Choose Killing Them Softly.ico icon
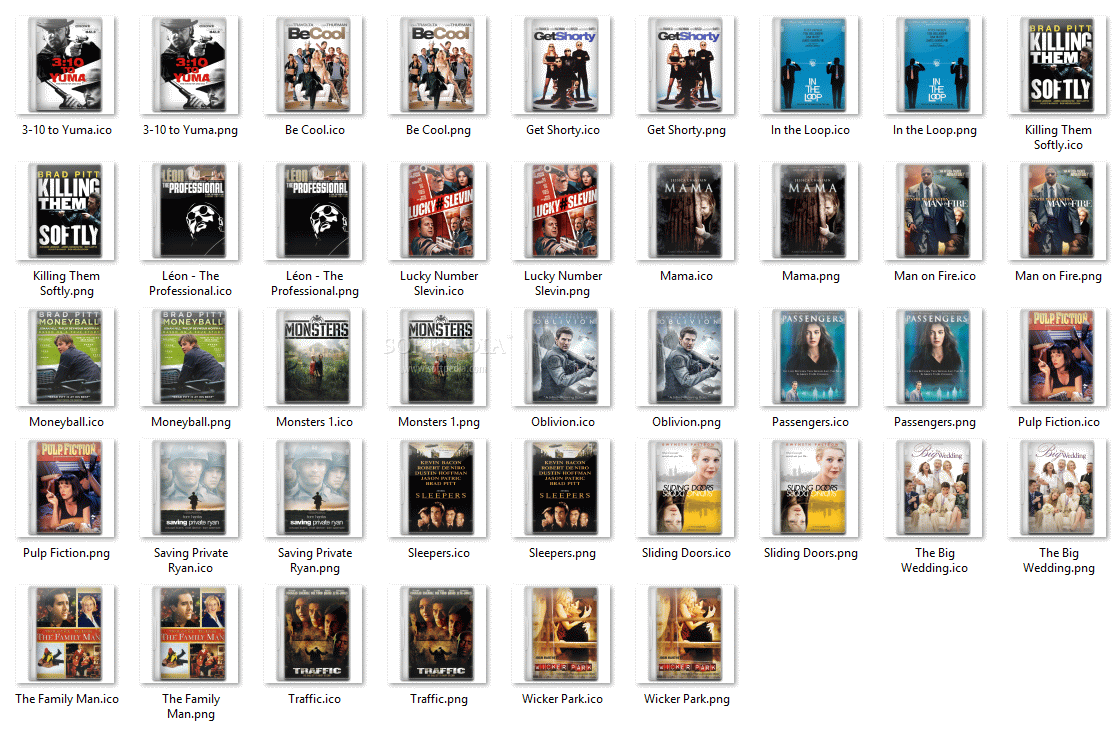This screenshot has height=736, width=1117. [1059, 66]
